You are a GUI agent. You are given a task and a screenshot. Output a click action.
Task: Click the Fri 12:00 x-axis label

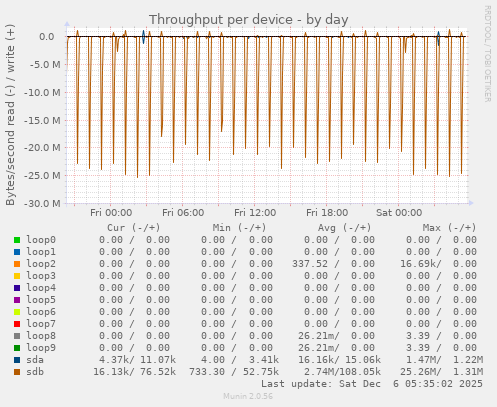tap(255, 213)
